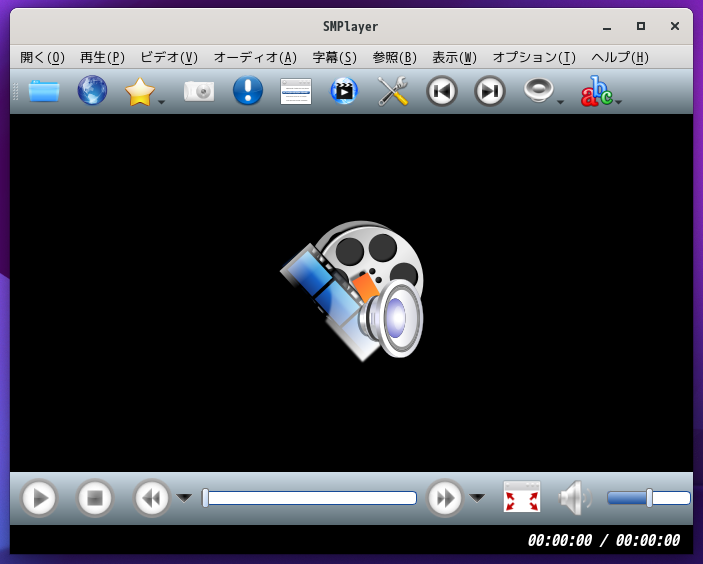The height and width of the screenshot is (564, 703).
Task: Expand the favorites star dropdown arrow
Action: point(162,103)
